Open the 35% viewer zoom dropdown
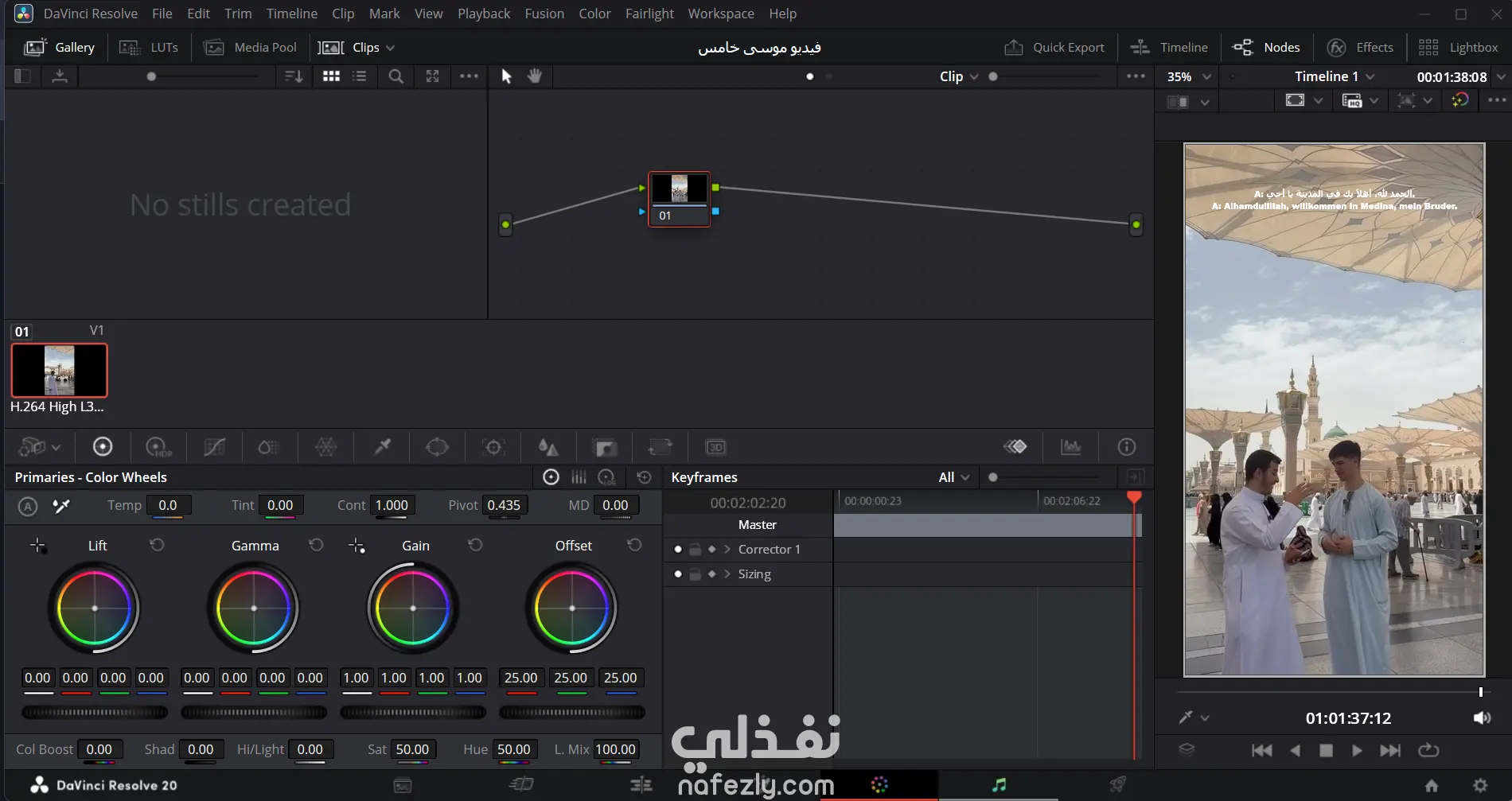This screenshot has width=1512, height=801. (1189, 76)
